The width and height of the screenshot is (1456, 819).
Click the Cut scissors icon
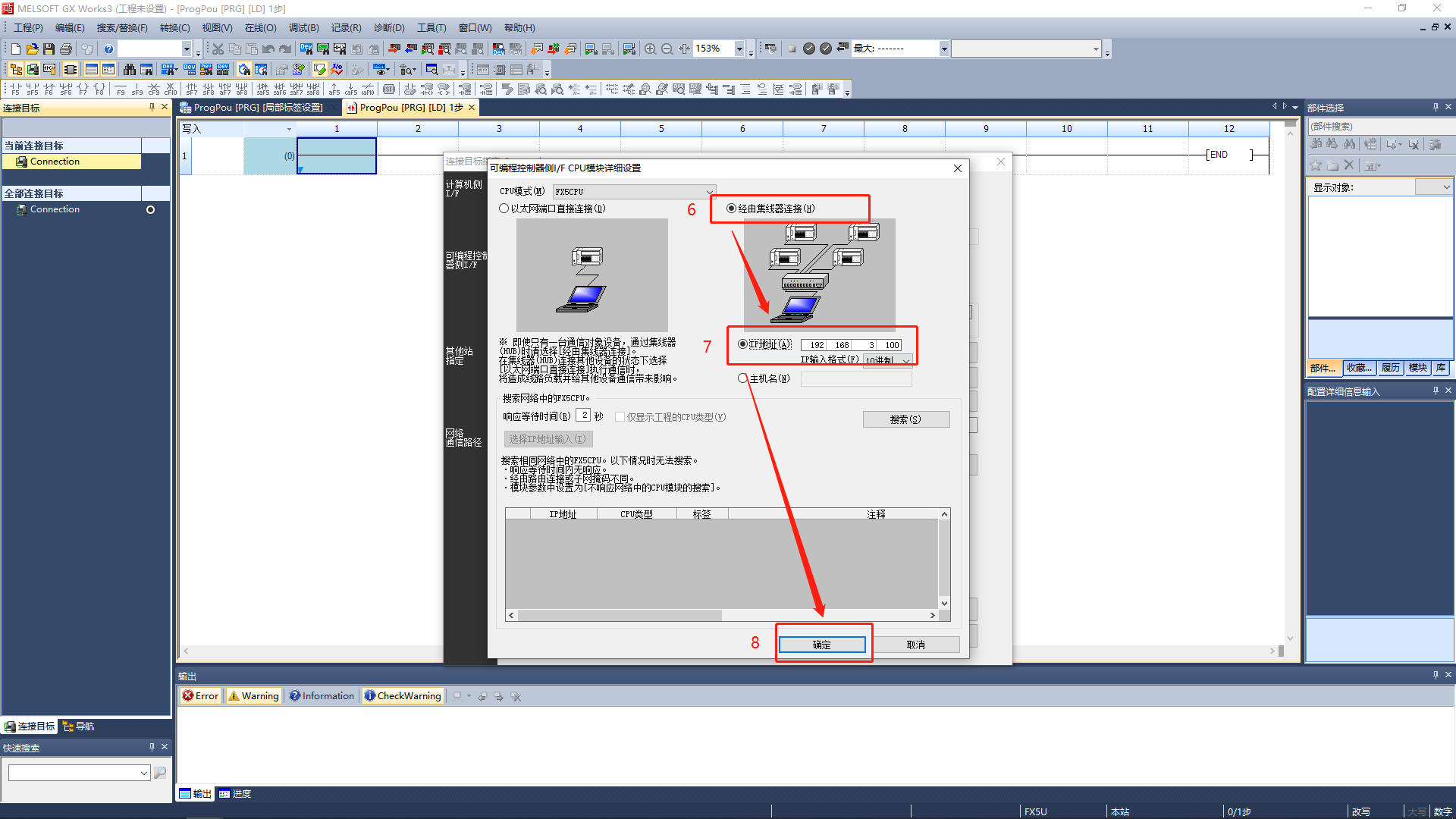218,49
